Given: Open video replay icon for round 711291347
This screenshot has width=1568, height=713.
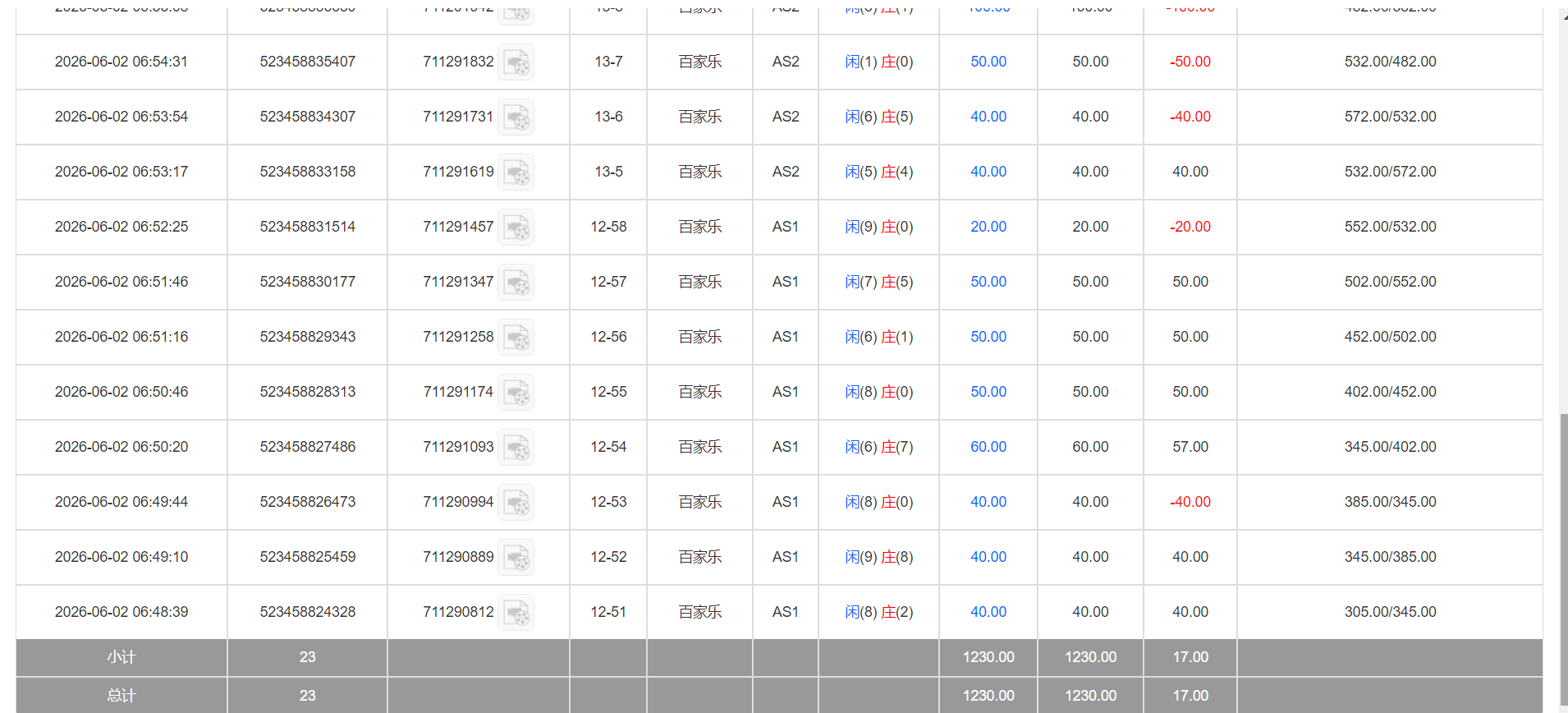Looking at the screenshot, I should pyautogui.click(x=516, y=283).
